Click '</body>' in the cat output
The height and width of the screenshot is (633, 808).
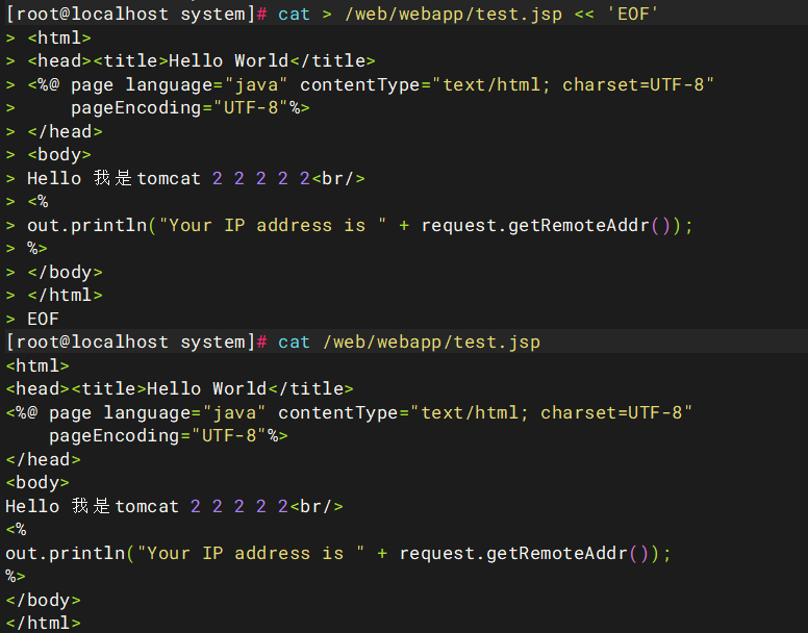point(43,600)
